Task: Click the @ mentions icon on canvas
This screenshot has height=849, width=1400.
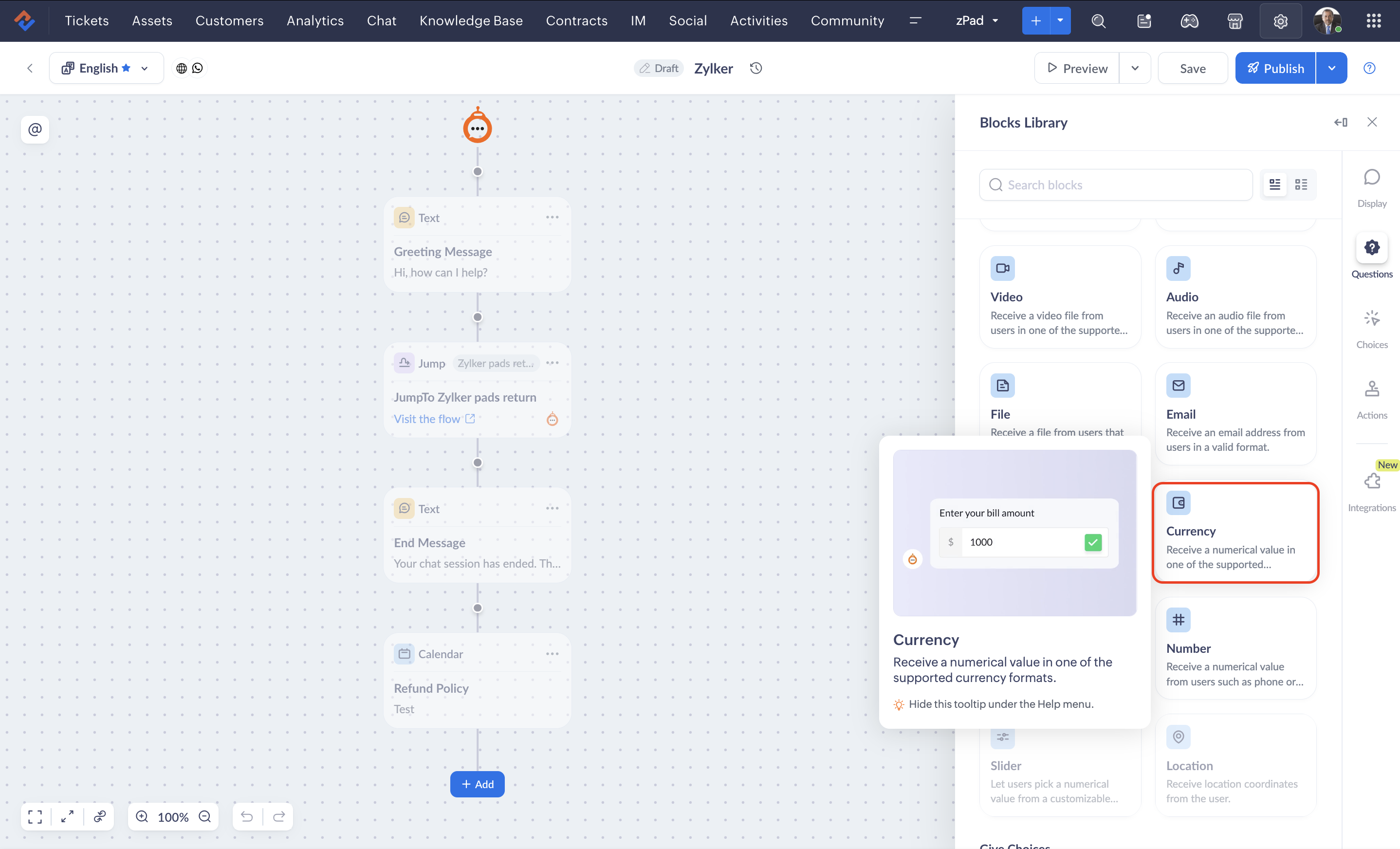Action: [x=35, y=129]
